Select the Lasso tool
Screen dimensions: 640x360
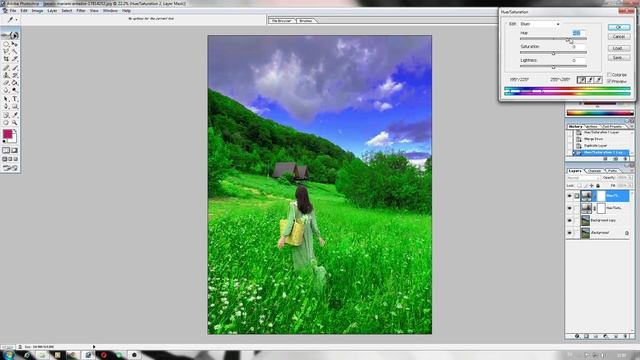pos(6,51)
